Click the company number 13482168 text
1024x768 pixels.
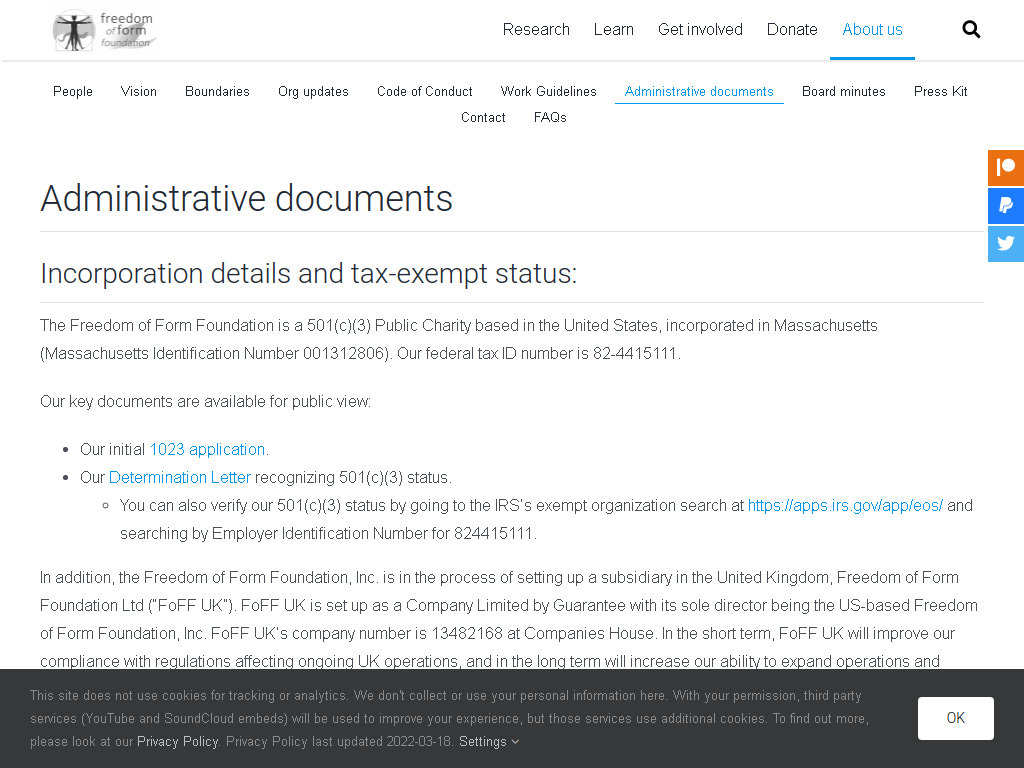(467, 633)
